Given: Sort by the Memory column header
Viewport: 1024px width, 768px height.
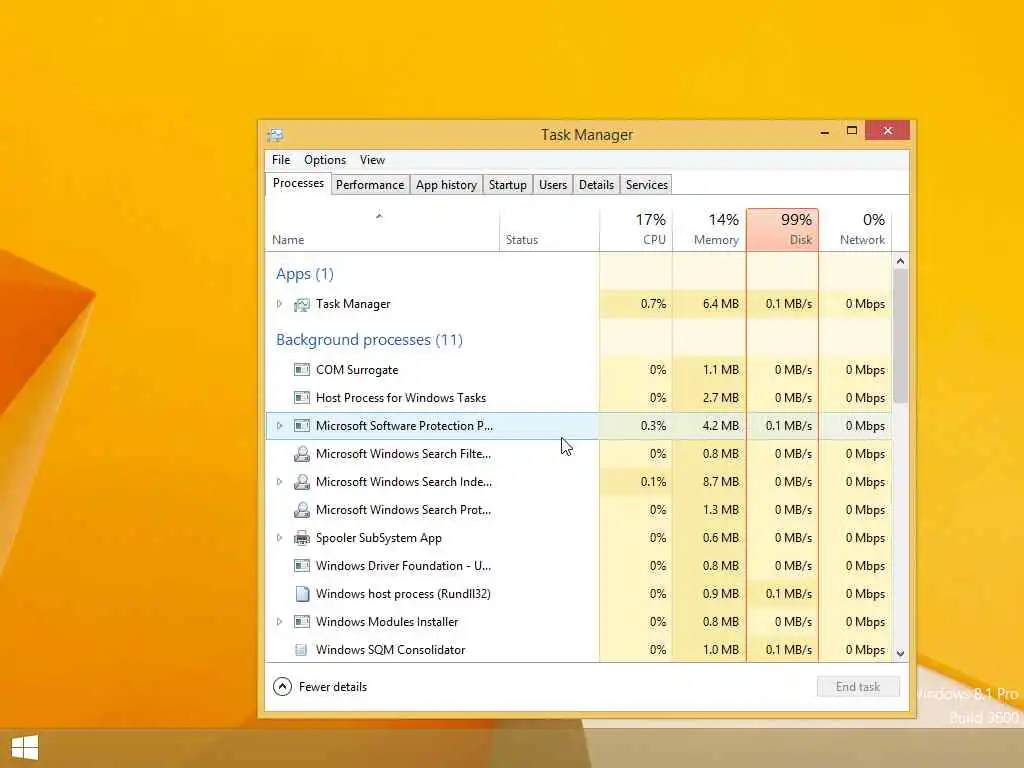Looking at the screenshot, I should pos(709,230).
